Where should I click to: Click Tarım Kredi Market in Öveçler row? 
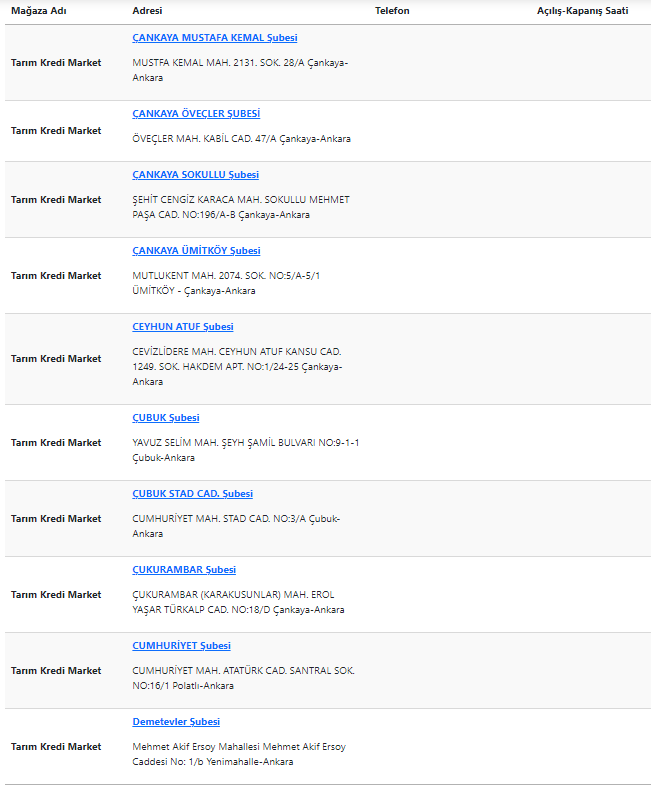tap(56, 131)
